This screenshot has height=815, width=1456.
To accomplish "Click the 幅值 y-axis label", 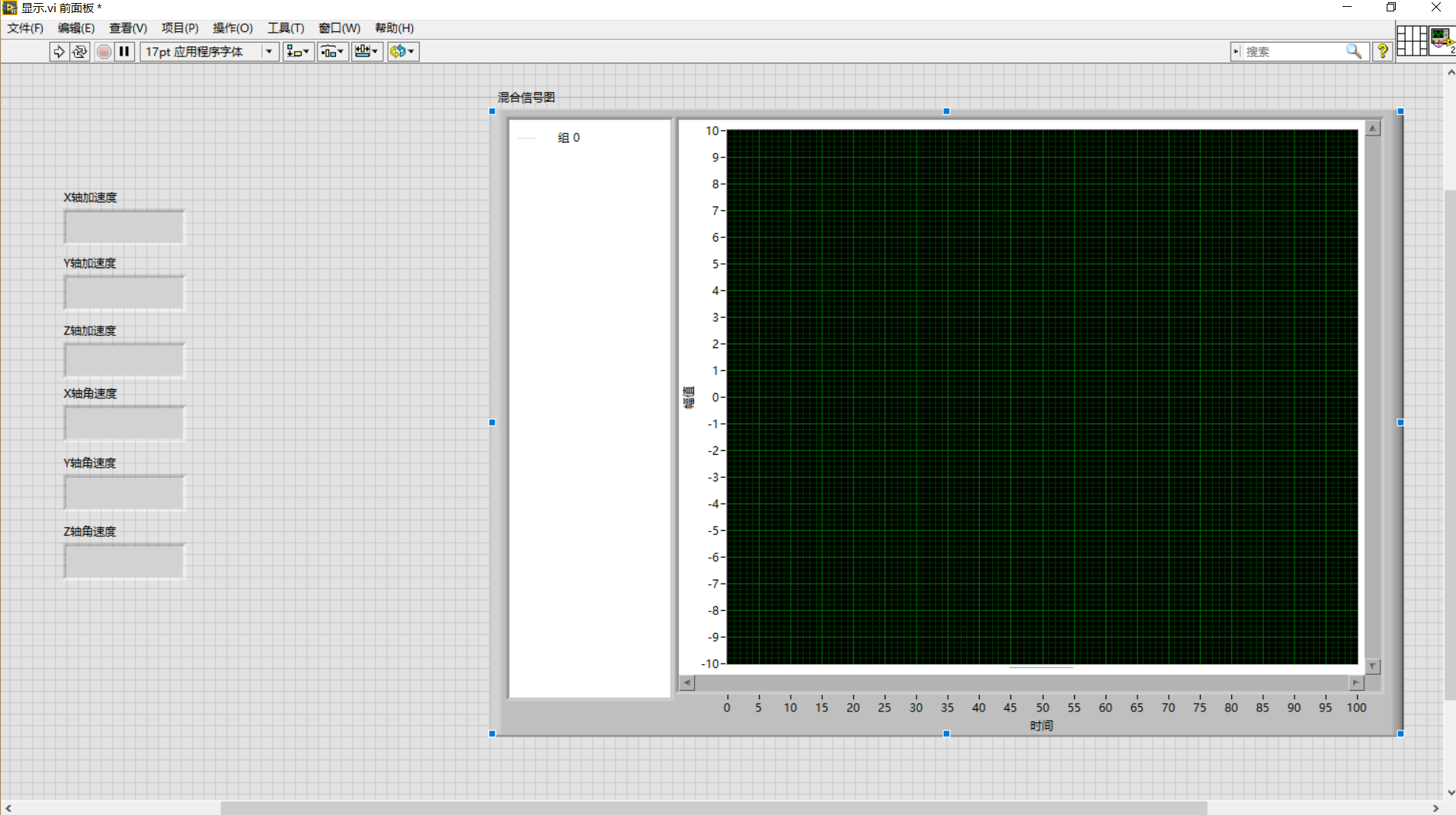I will (689, 398).
